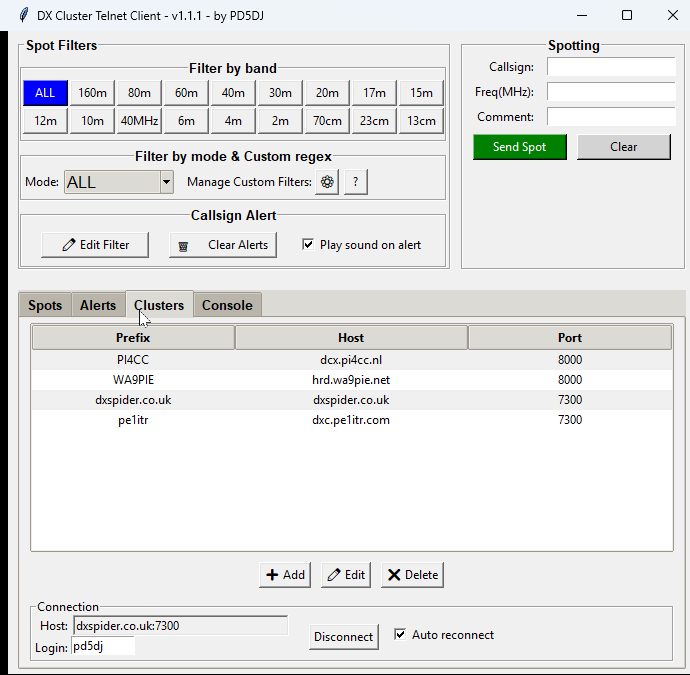Switch to the Spots tab

(45, 305)
